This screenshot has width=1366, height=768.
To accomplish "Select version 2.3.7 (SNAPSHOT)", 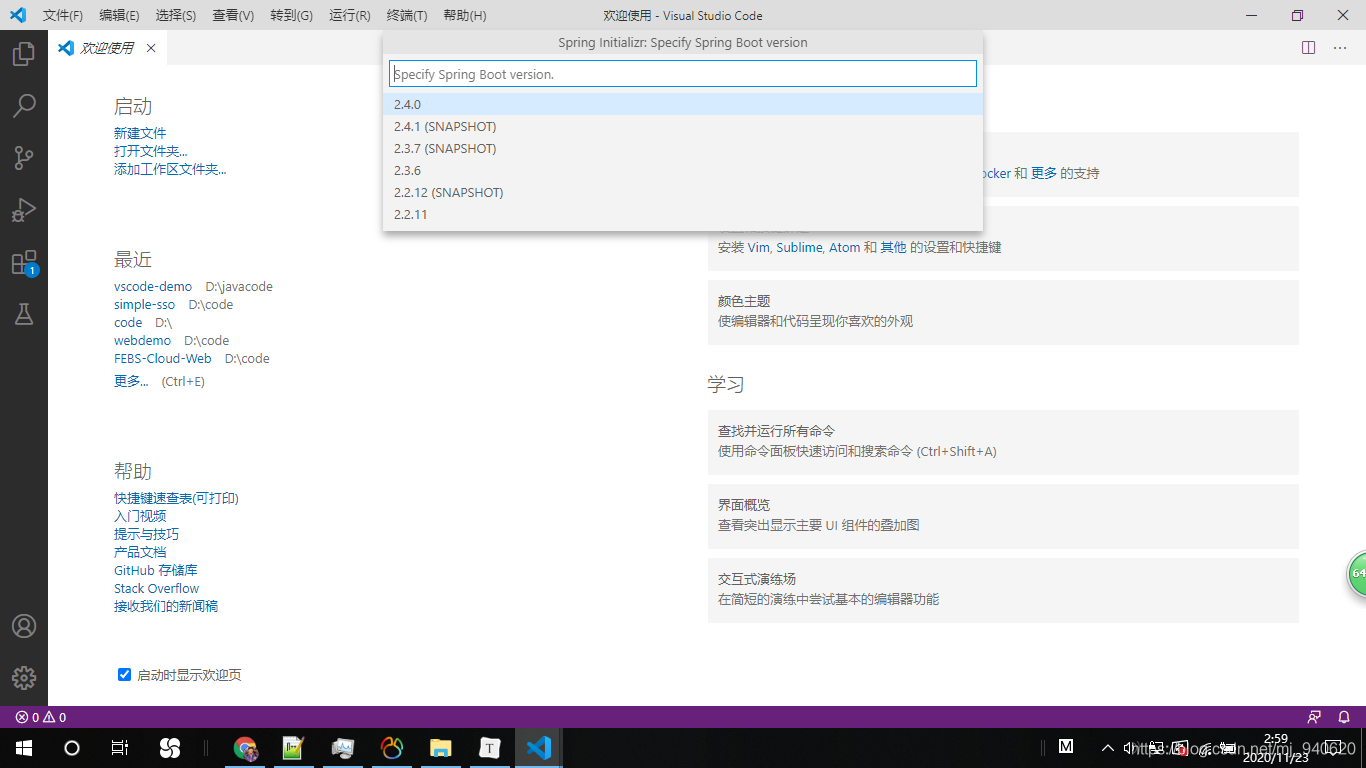I will (x=682, y=148).
